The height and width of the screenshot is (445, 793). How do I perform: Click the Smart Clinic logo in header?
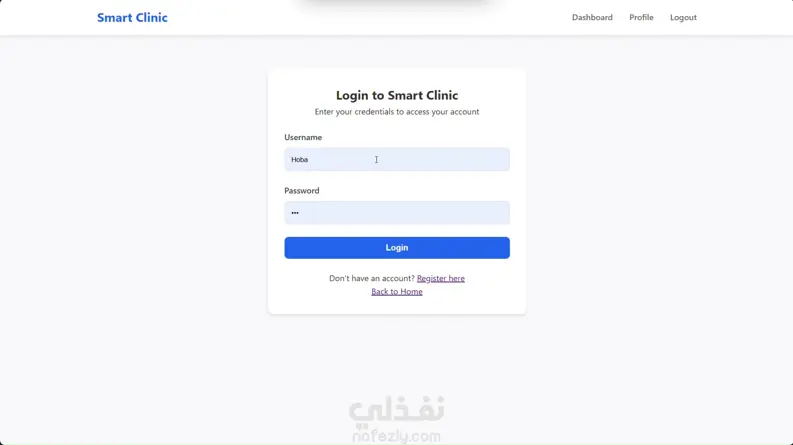point(132,18)
